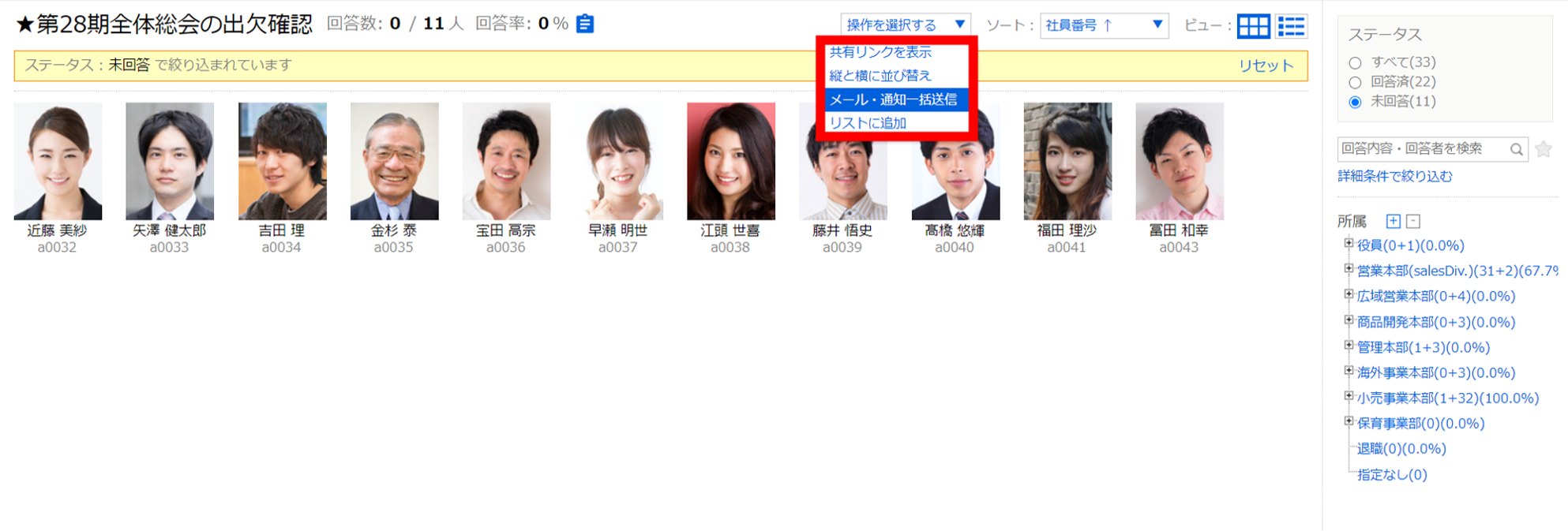This screenshot has height=531, width=1568.
Task: Click the 回答内容・回答者を検索 search field
Action: coord(1421,148)
